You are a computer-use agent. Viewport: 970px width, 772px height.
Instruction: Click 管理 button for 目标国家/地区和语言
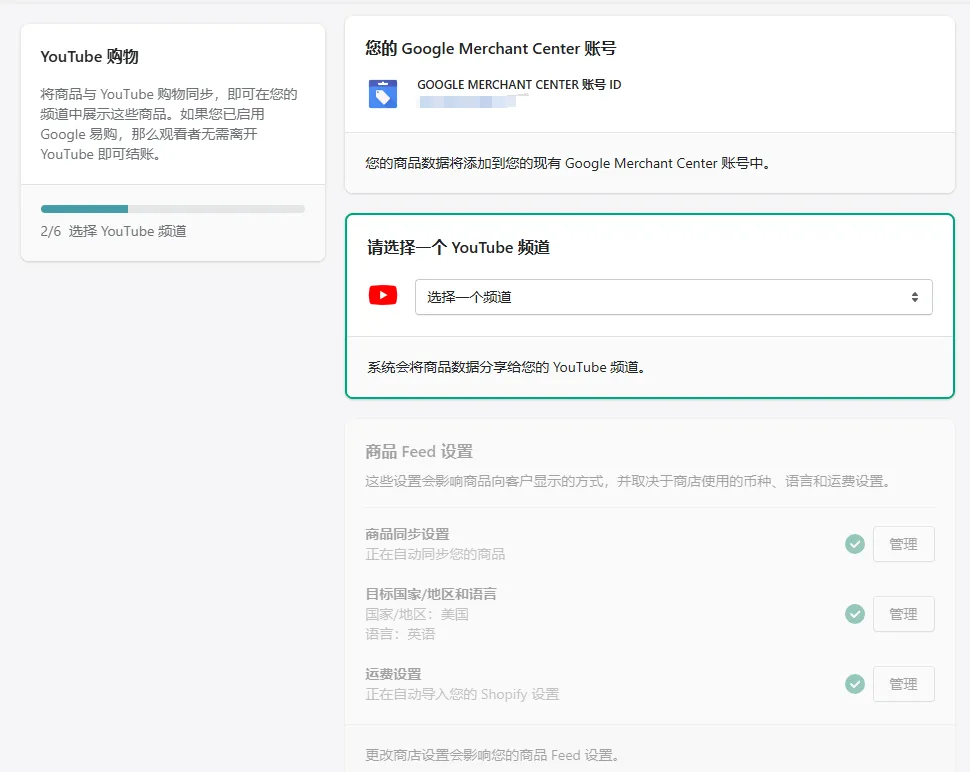(x=903, y=614)
